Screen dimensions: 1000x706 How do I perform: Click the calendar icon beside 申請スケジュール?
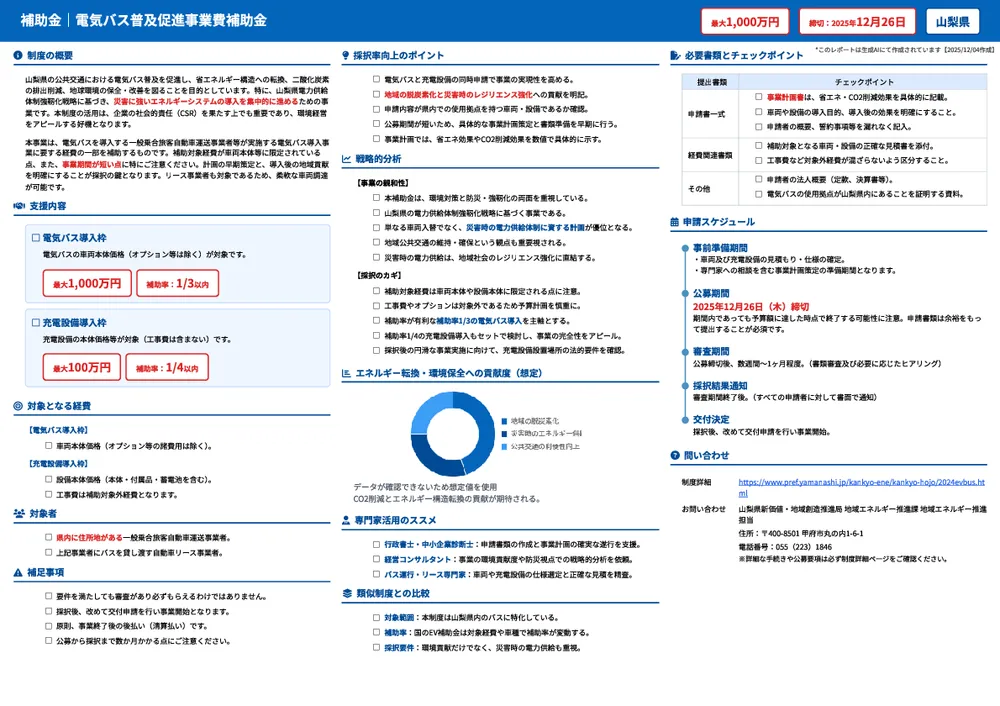675,221
